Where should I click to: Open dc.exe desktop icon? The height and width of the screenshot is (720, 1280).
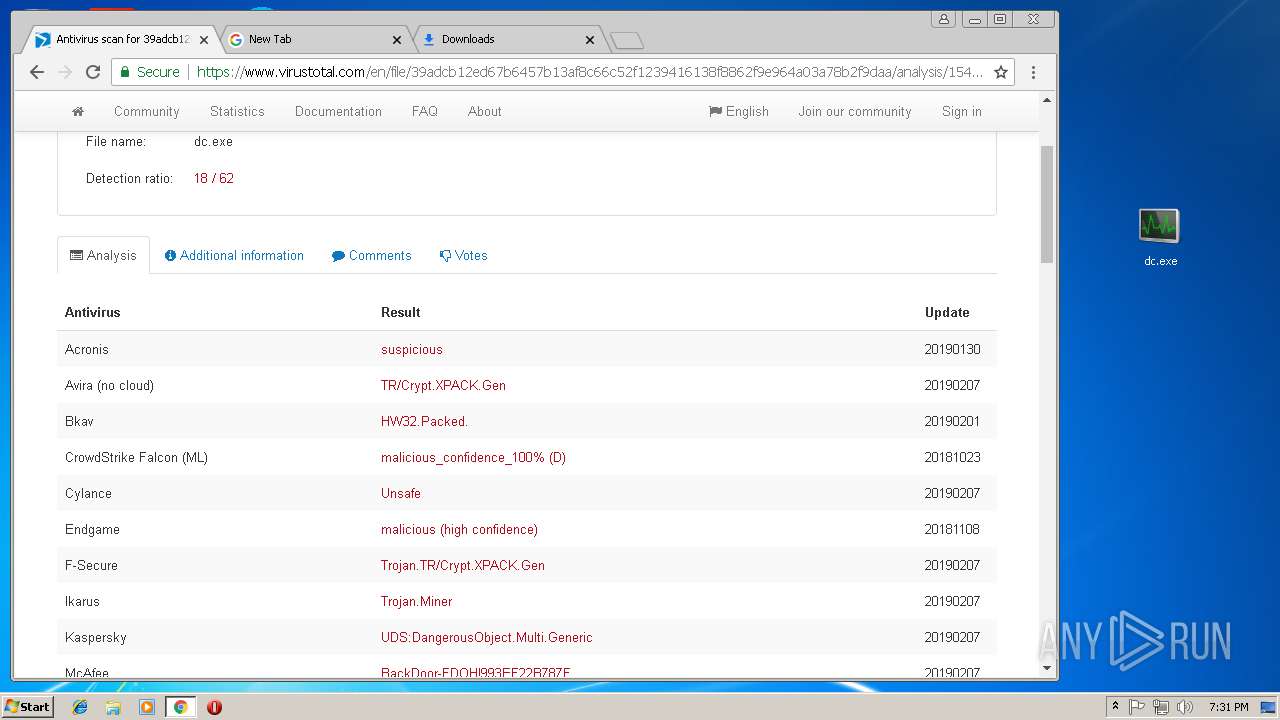[x=1160, y=237]
